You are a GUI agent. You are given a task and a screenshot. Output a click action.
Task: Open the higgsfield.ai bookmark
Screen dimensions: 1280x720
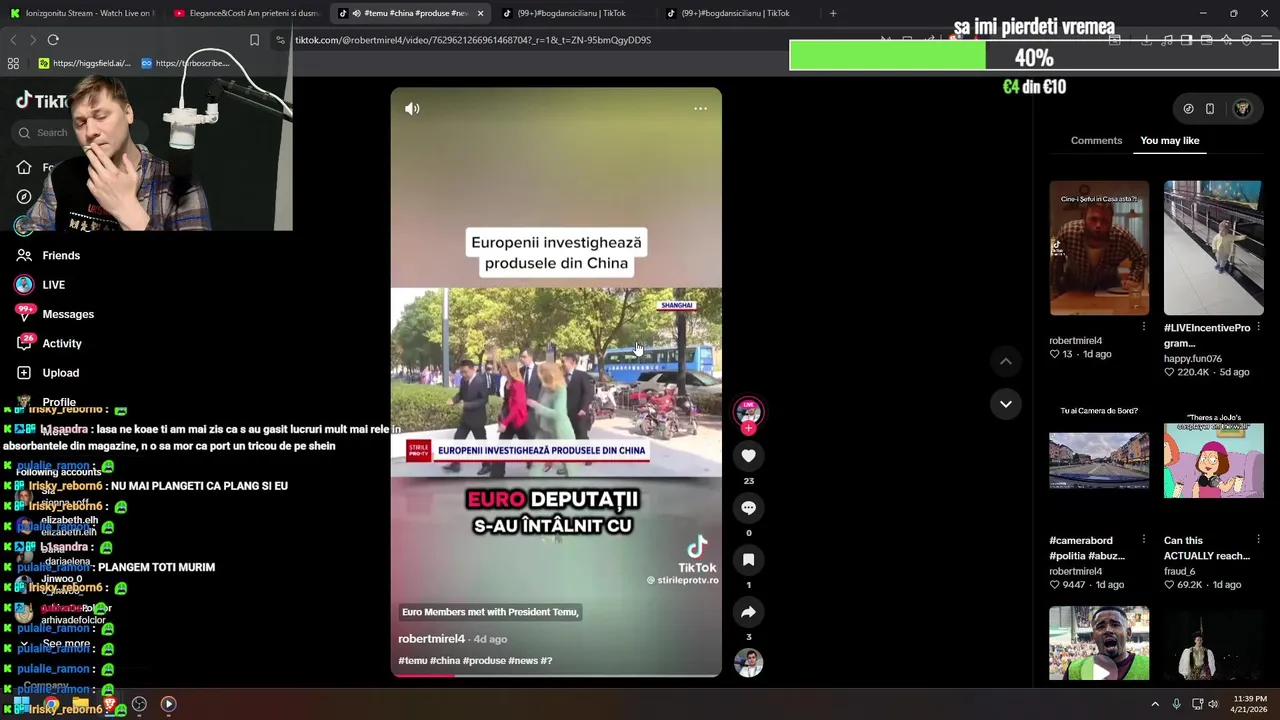(x=85, y=63)
